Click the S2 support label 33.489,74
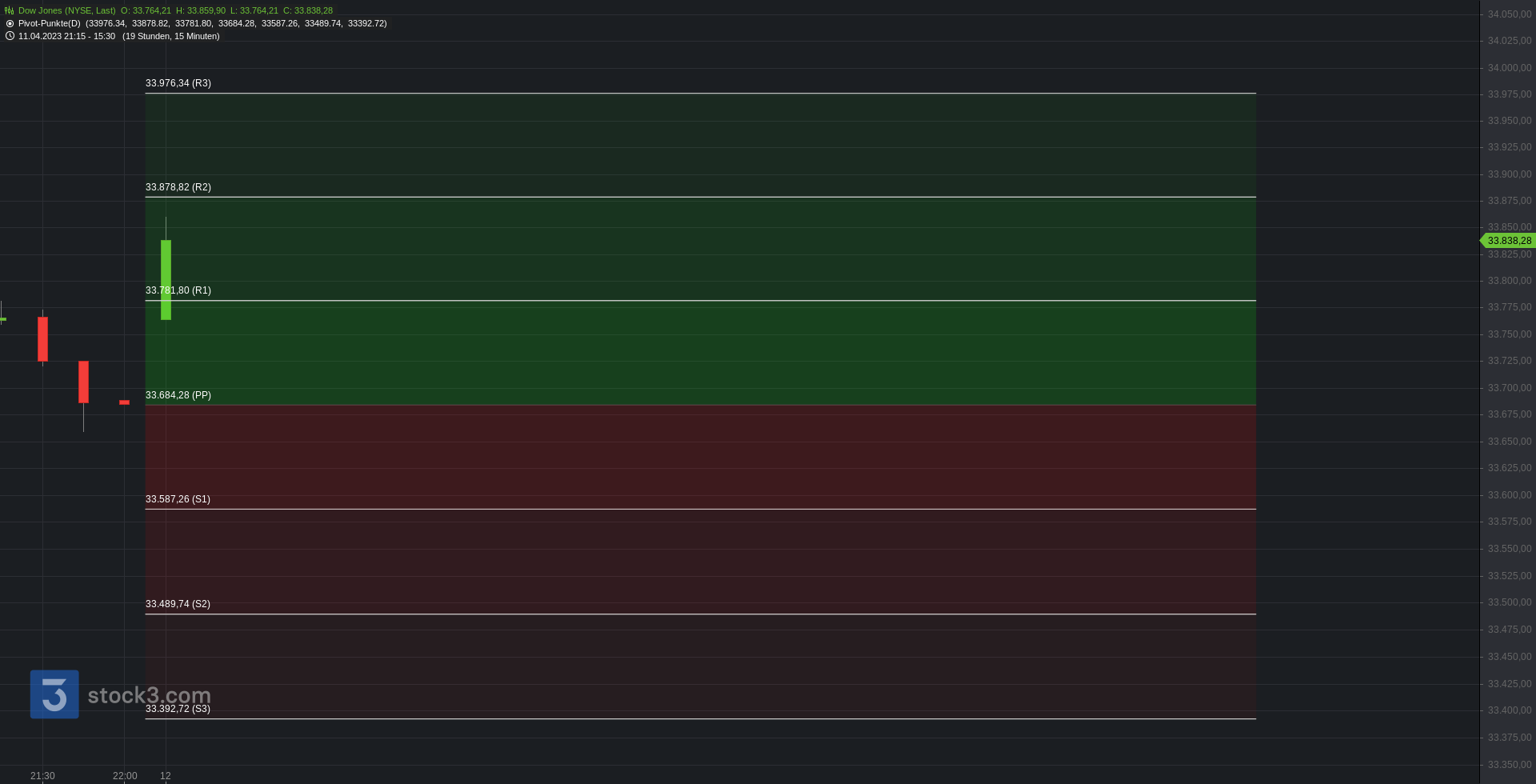Image resolution: width=1536 pixels, height=784 pixels. 178,604
